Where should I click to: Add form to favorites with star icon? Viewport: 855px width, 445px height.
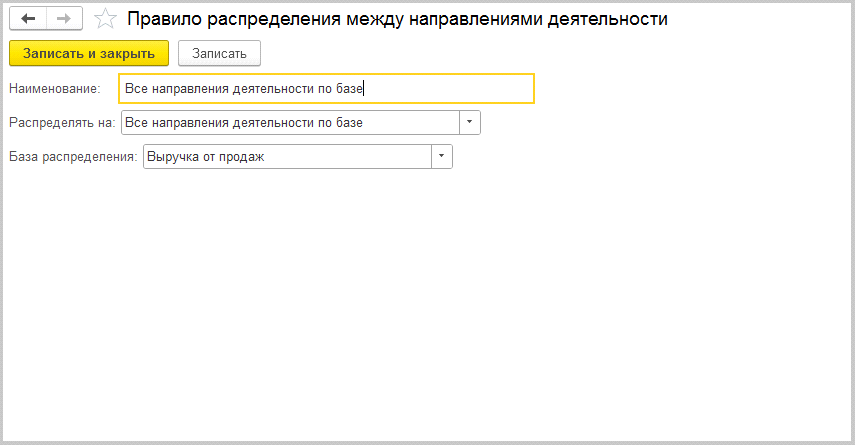click(x=105, y=19)
